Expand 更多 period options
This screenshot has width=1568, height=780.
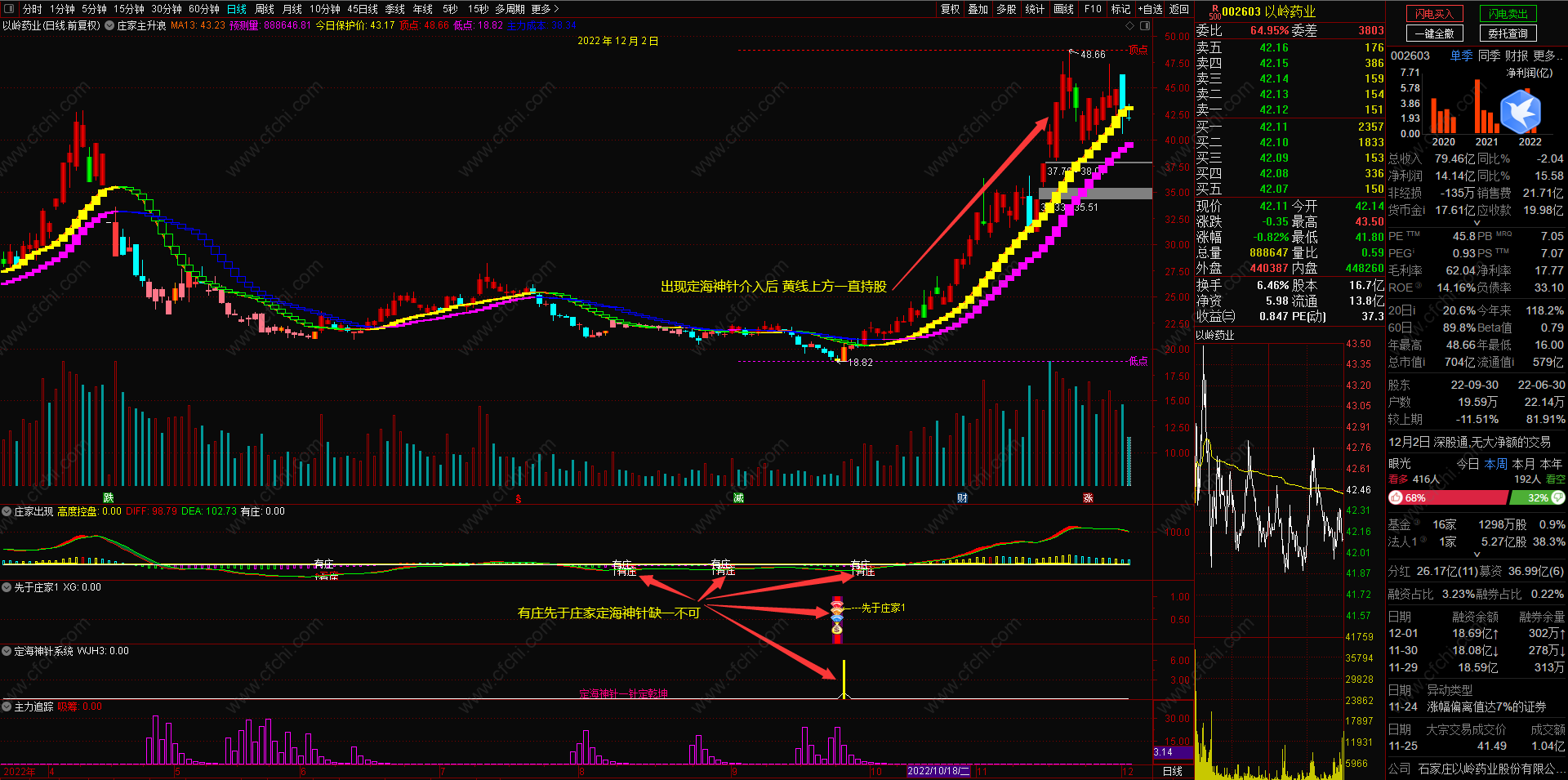pyautogui.click(x=545, y=9)
